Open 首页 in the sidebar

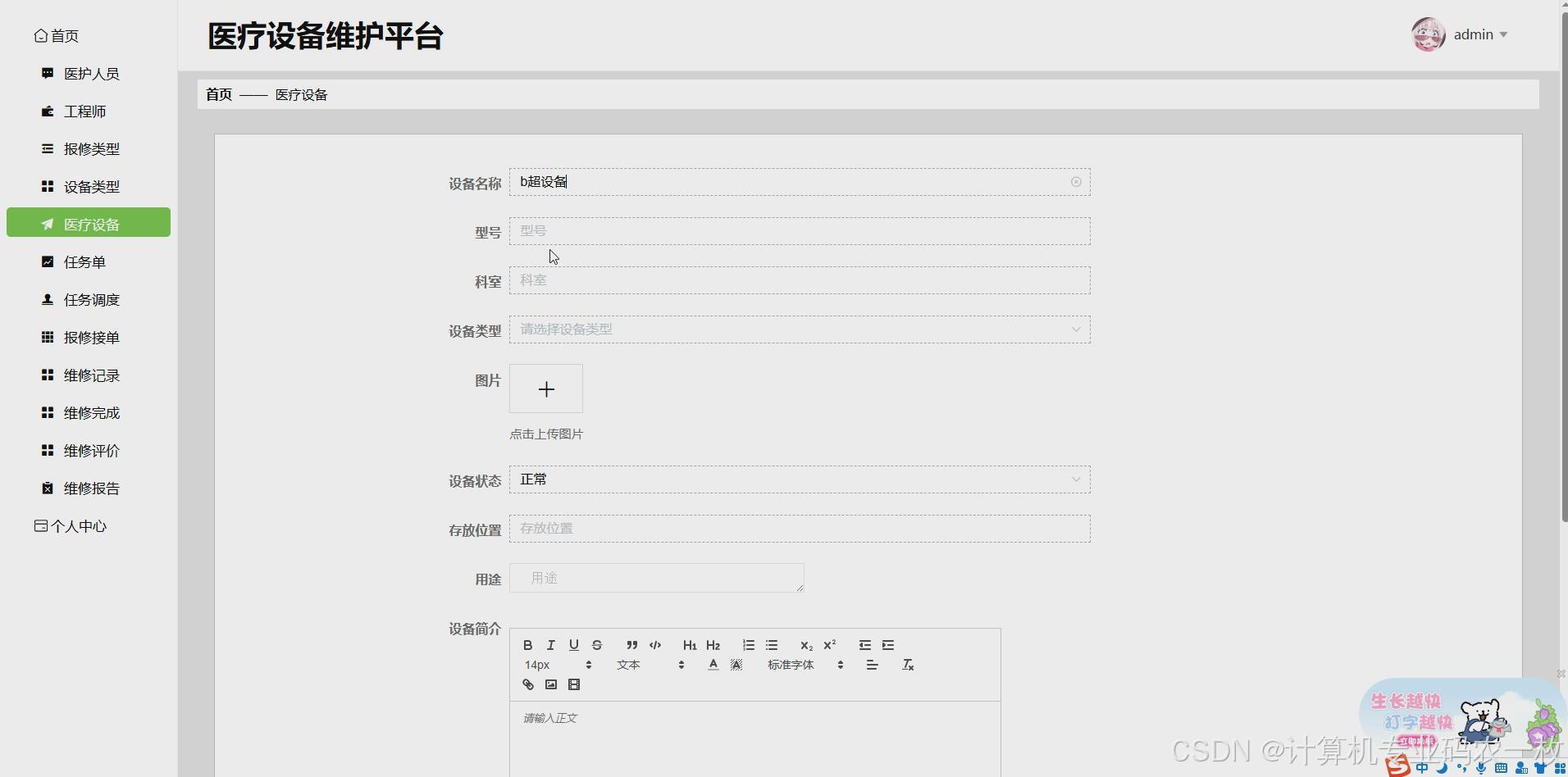coord(57,36)
